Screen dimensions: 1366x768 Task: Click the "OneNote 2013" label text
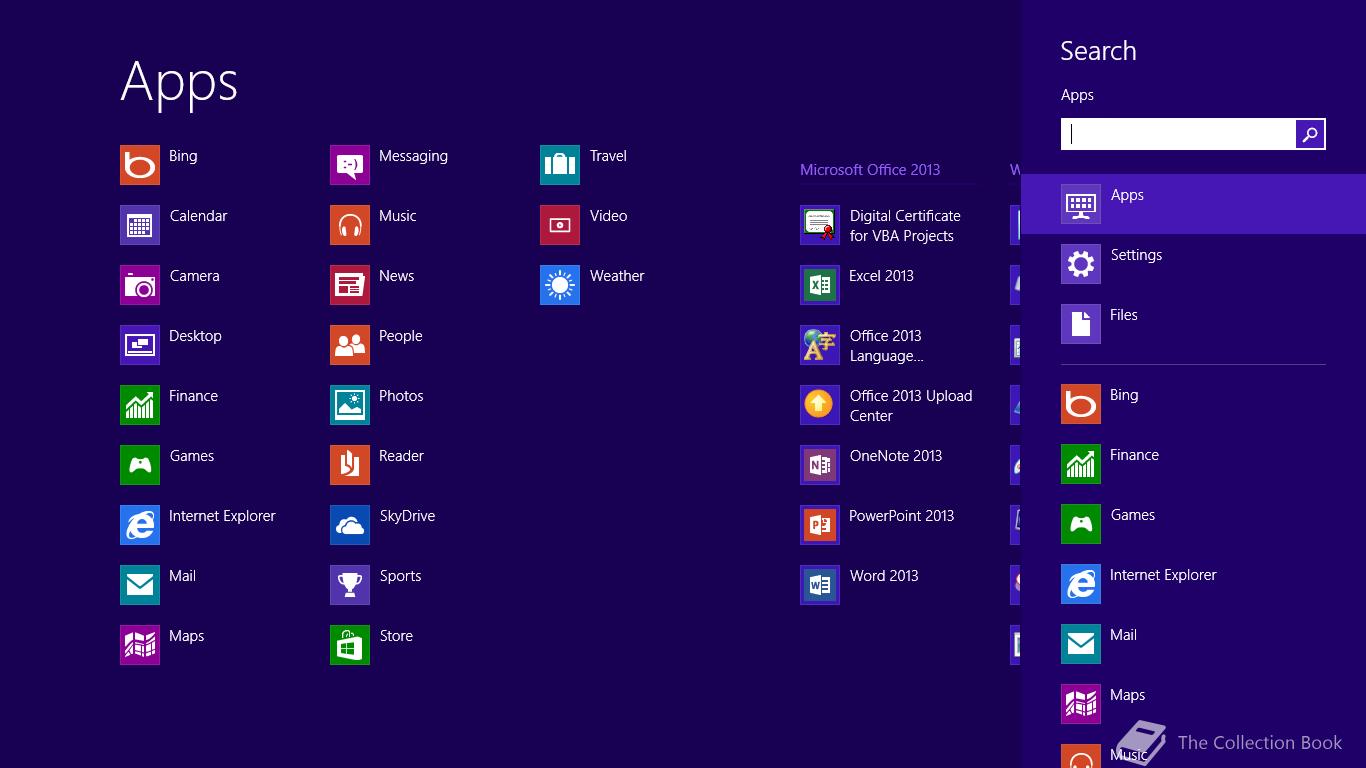tap(896, 456)
